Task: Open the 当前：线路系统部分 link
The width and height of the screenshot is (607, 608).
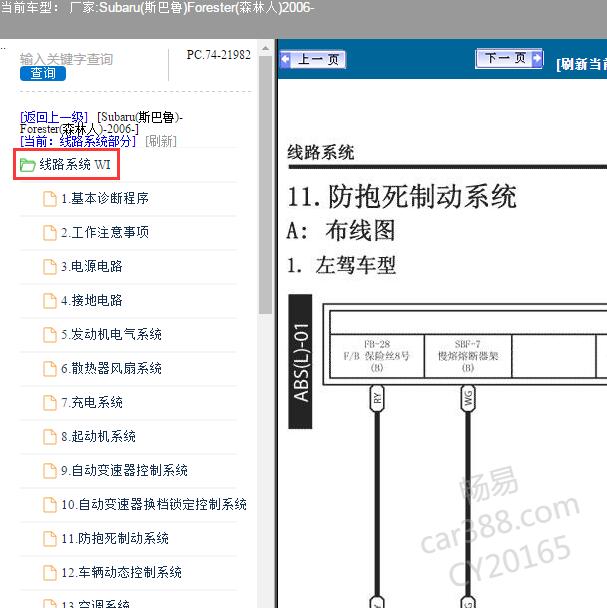Action: (78, 141)
